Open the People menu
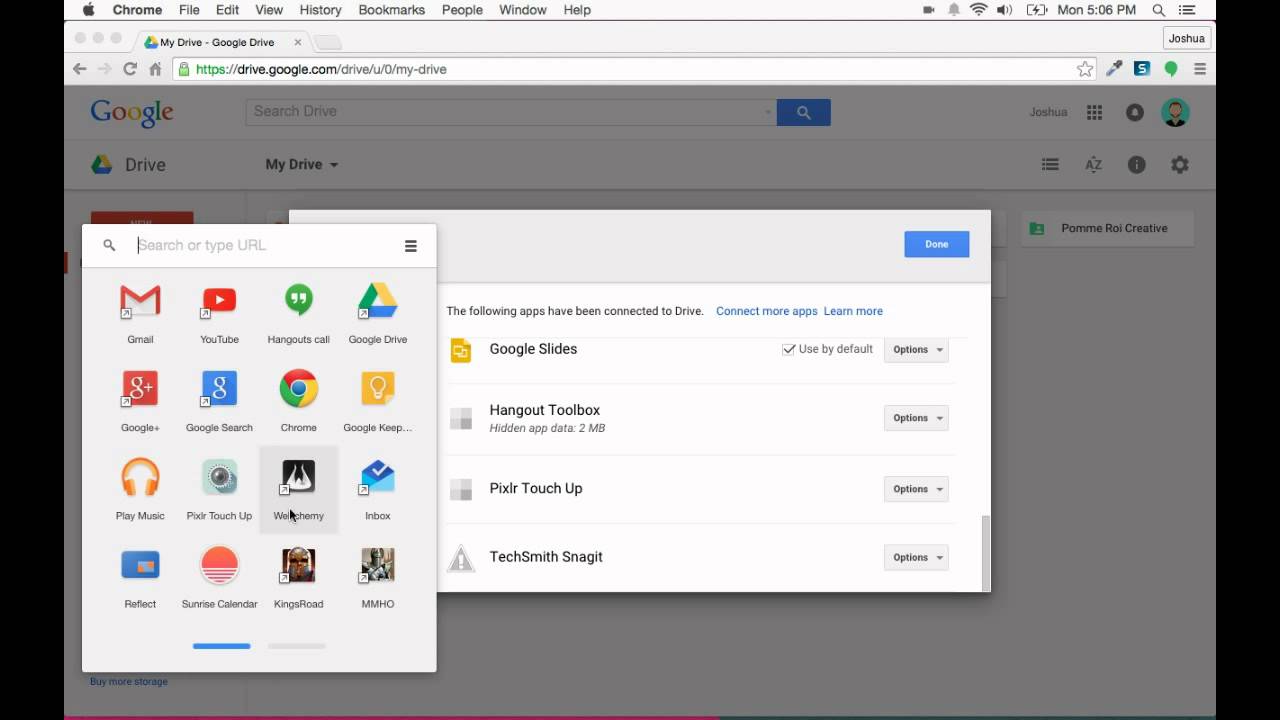 click(462, 10)
